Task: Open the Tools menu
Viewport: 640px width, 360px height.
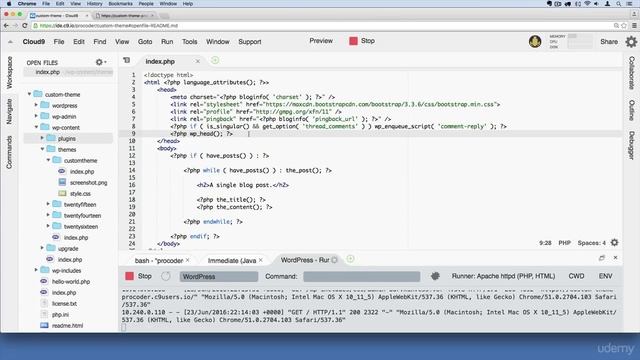Action: (189, 42)
